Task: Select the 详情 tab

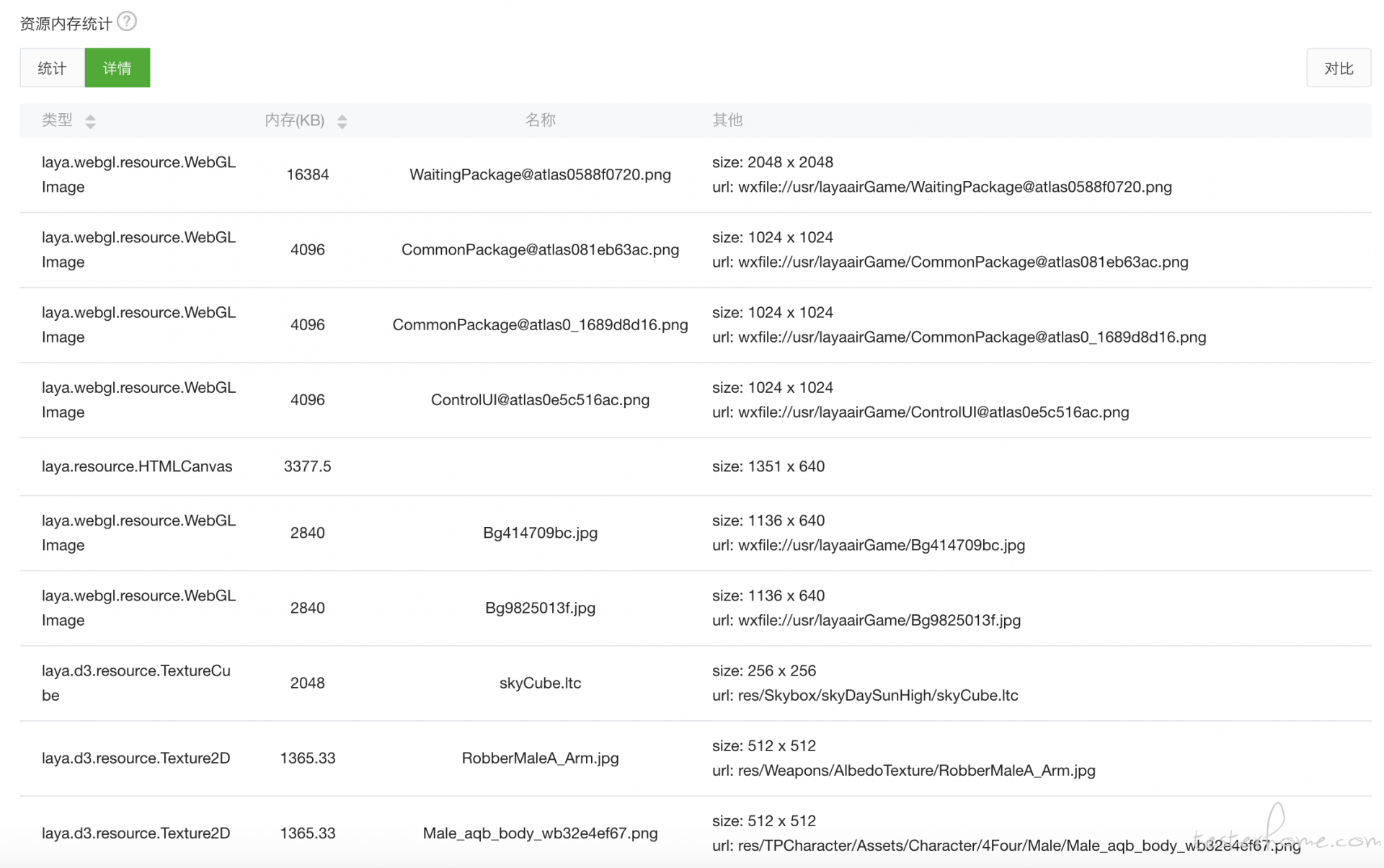Action: [117, 68]
